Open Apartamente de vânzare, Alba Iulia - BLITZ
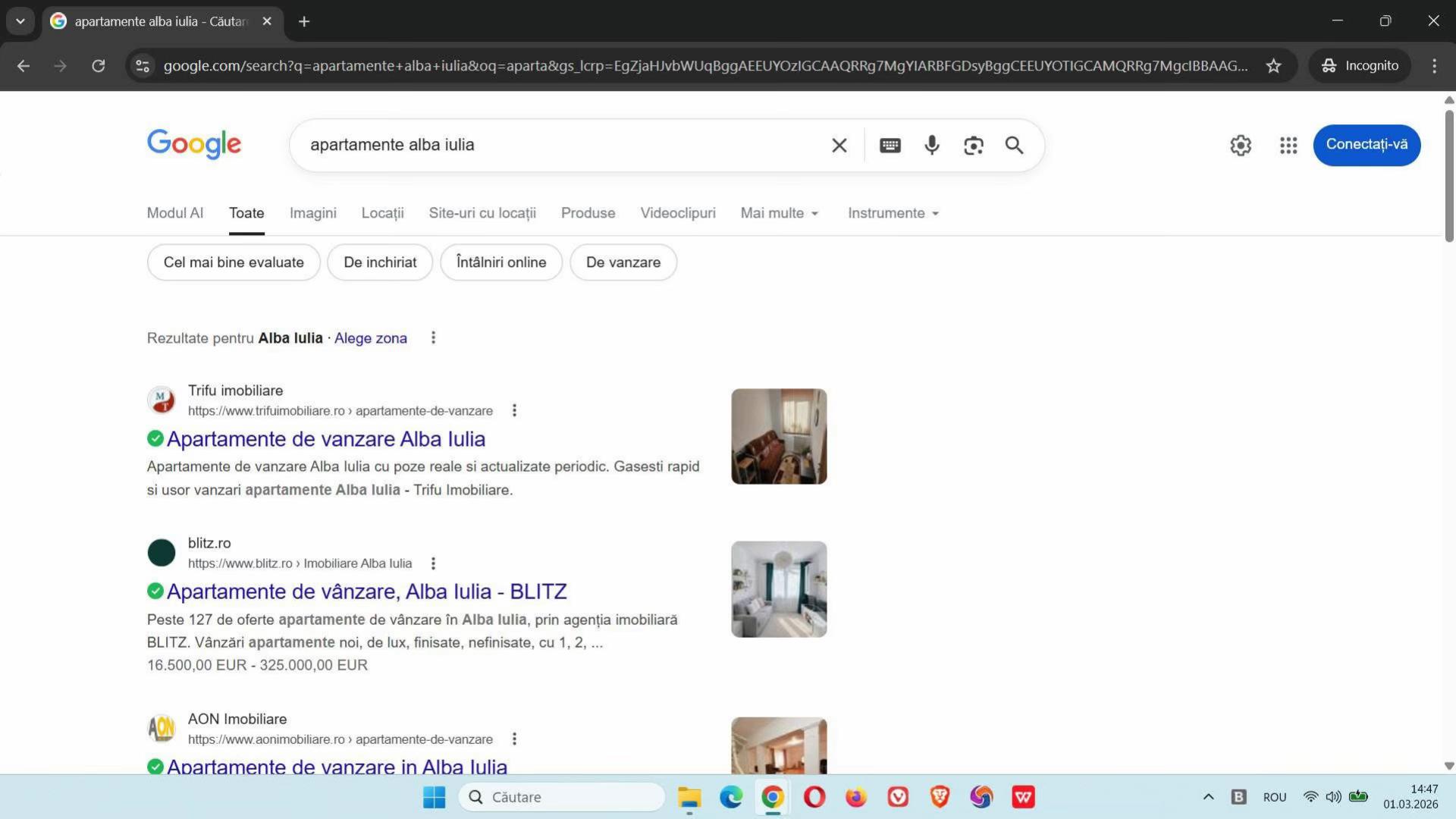The height and width of the screenshot is (819, 1456). (367, 591)
